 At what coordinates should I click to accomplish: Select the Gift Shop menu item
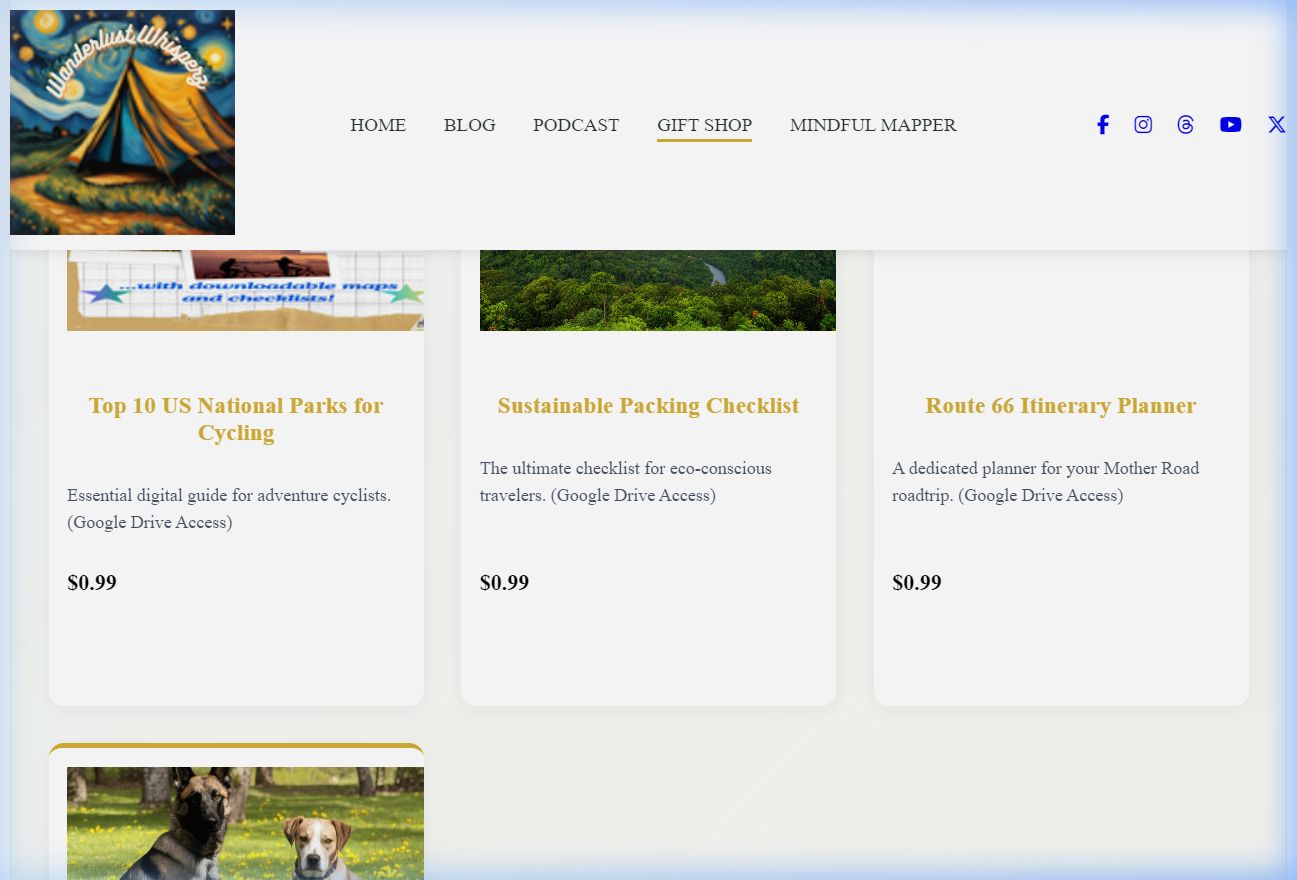point(704,125)
